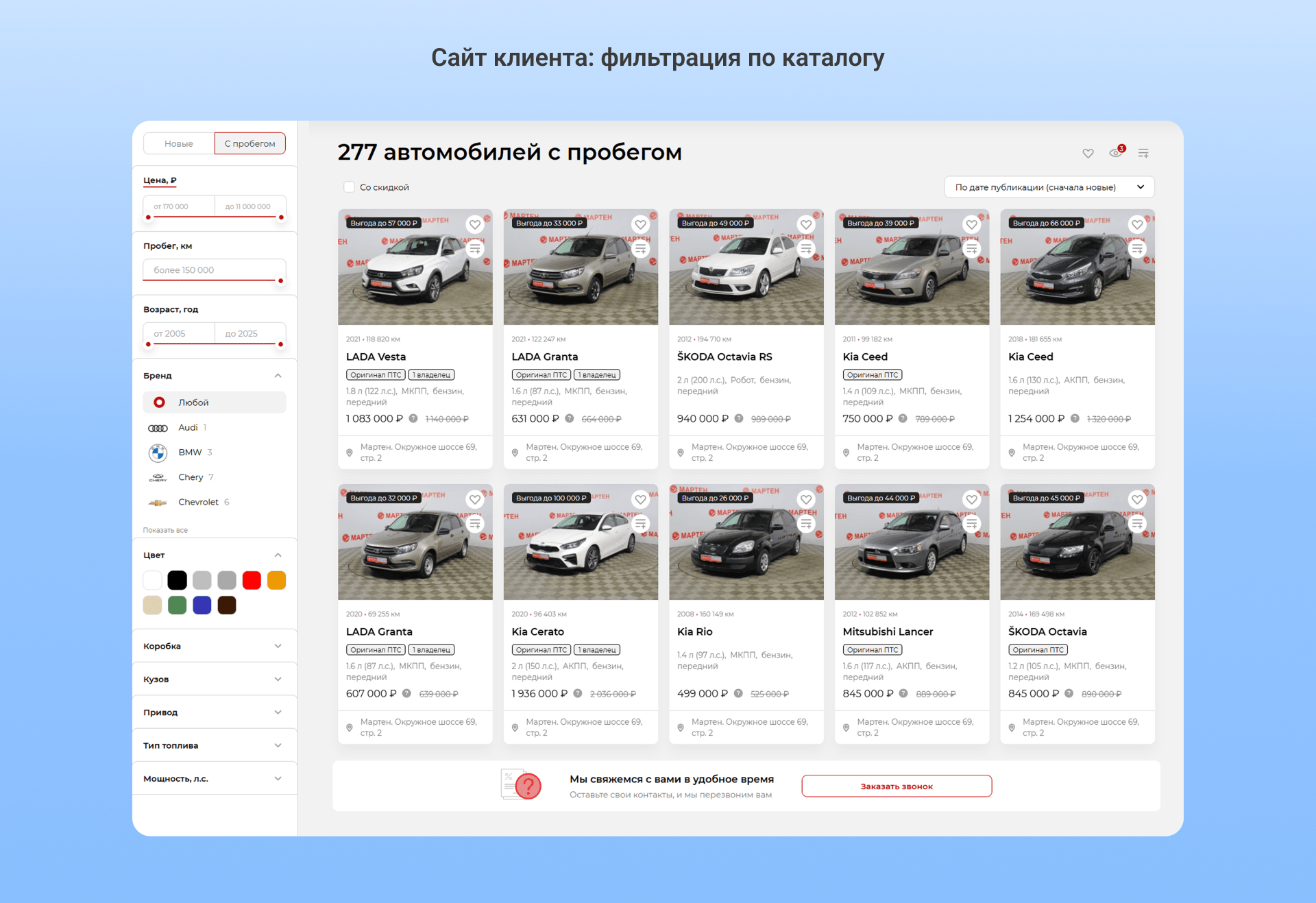Click price info icon on Kia Rio
This screenshot has height=903, width=1316.
coord(738,693)
